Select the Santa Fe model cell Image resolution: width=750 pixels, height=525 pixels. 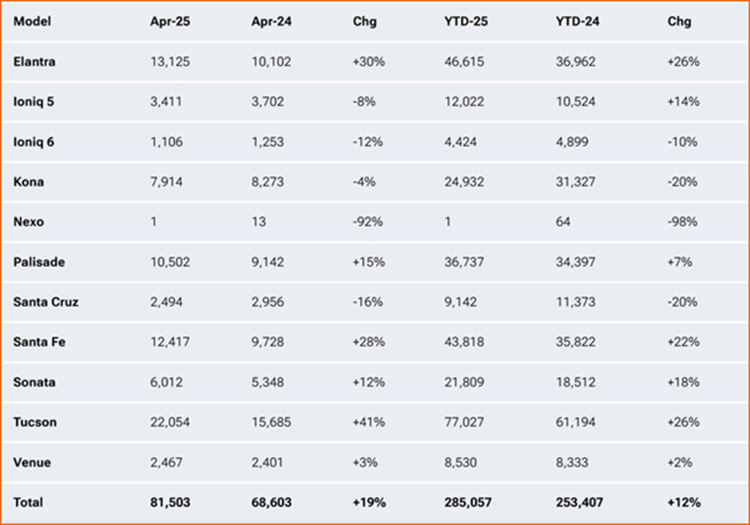coord(39,342)
